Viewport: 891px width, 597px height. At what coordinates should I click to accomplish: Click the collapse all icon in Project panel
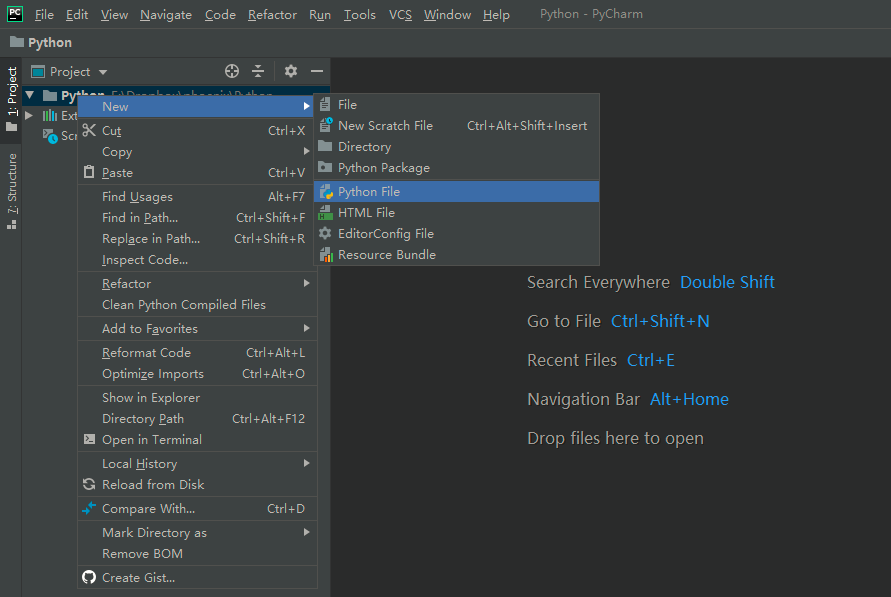pos(258,71)
